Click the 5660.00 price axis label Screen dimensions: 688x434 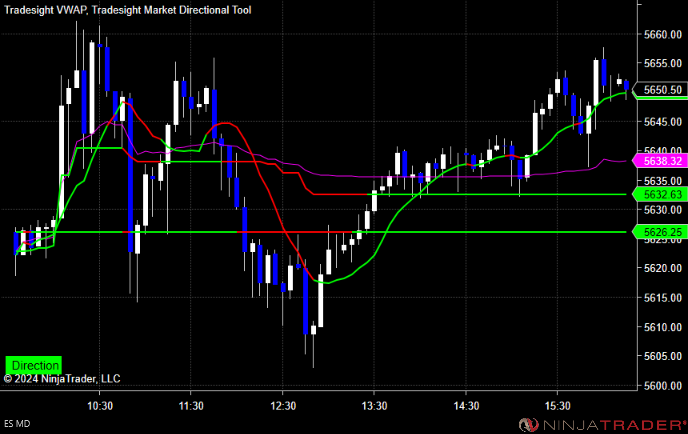click(x=663, y=34)
